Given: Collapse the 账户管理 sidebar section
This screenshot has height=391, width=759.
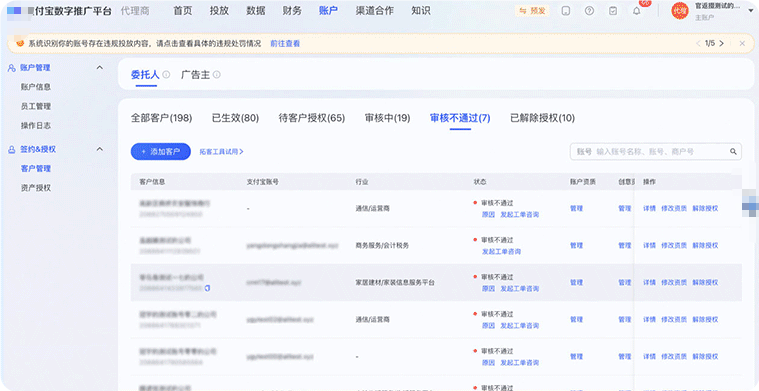Looking at the screenshot, I should pos(100,68).
